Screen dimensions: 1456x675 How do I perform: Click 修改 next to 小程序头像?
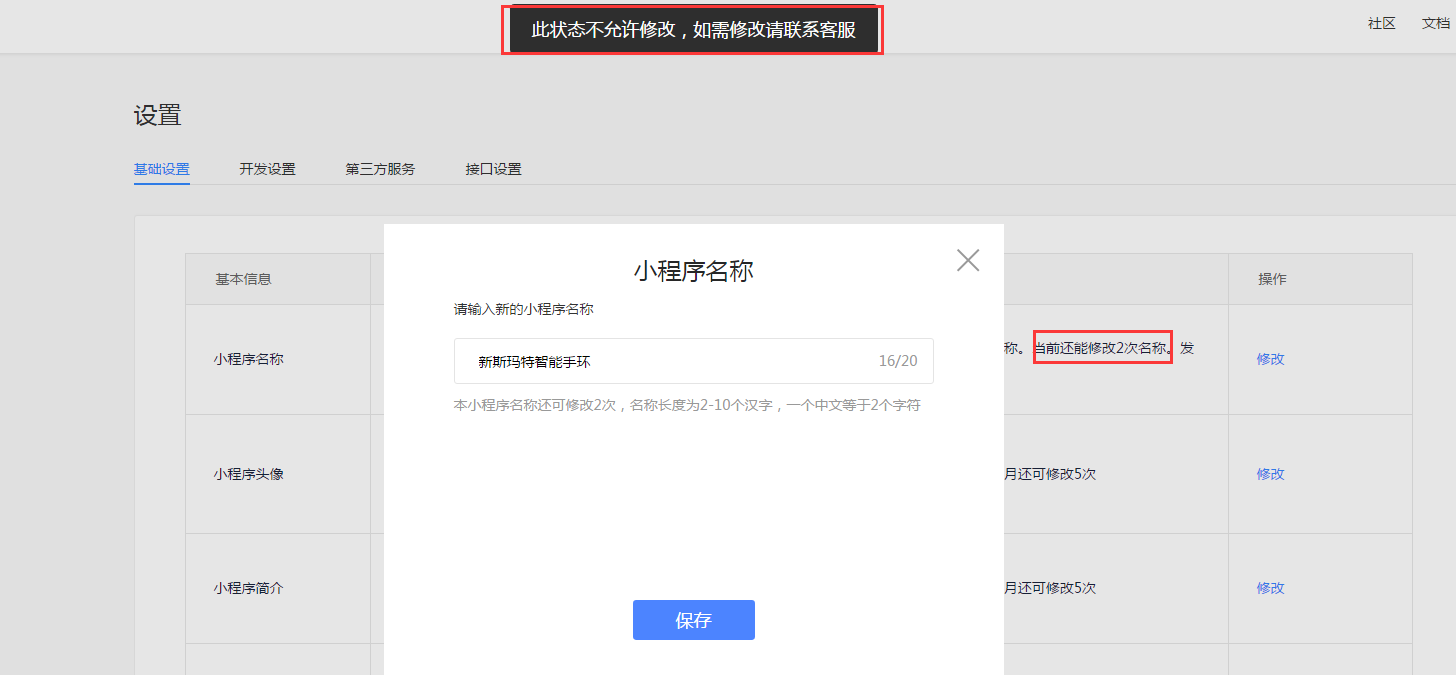tap(1269, 473)
